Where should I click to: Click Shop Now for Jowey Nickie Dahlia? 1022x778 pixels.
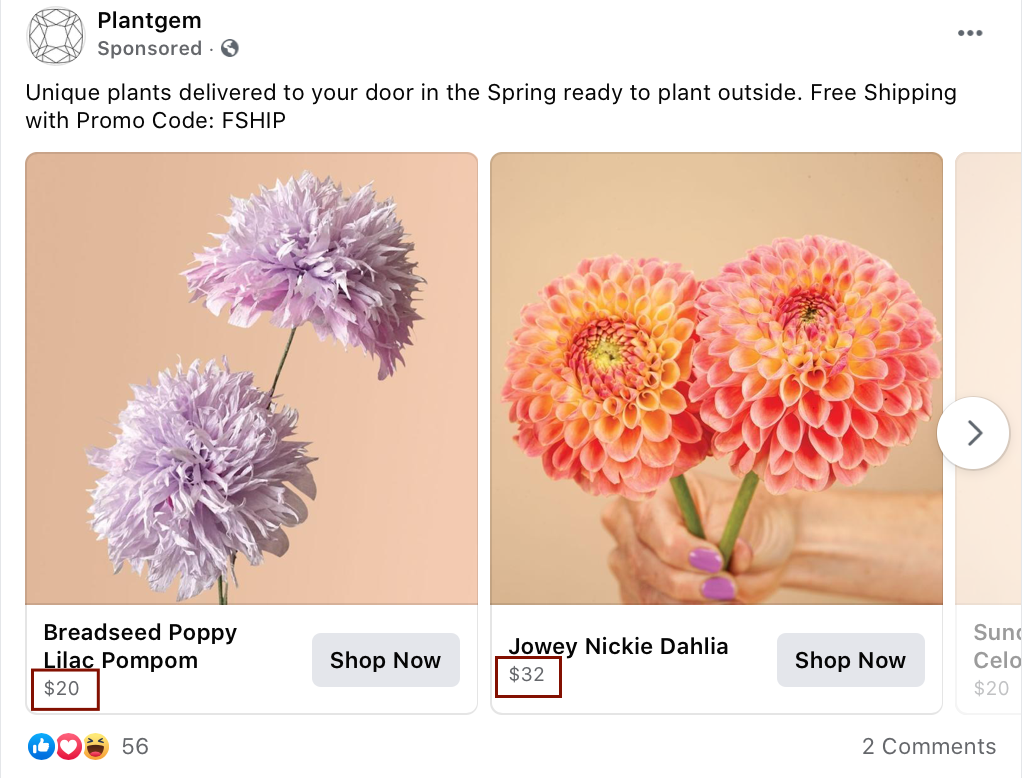tap(850, 660)
